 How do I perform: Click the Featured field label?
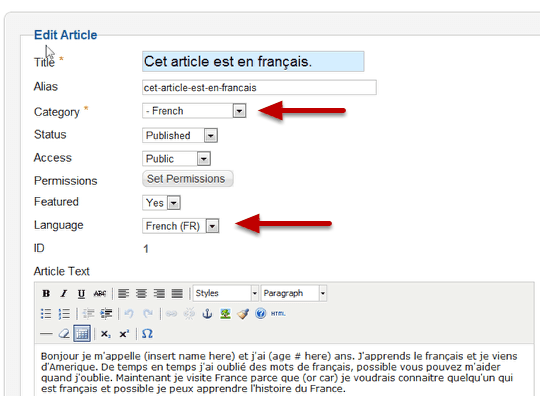point(56,202)
